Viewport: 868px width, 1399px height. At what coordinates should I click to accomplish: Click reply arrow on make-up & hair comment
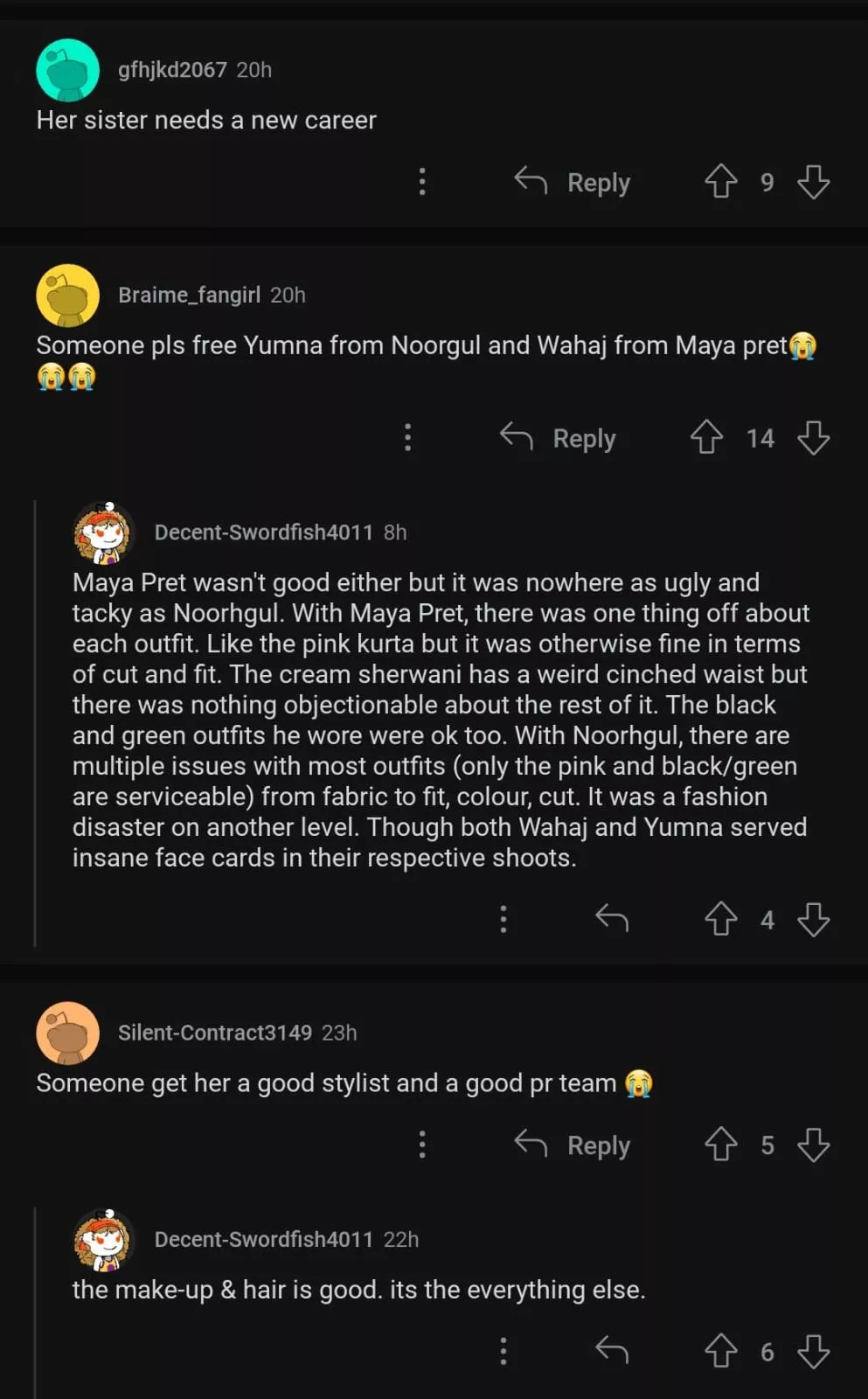612,1351
